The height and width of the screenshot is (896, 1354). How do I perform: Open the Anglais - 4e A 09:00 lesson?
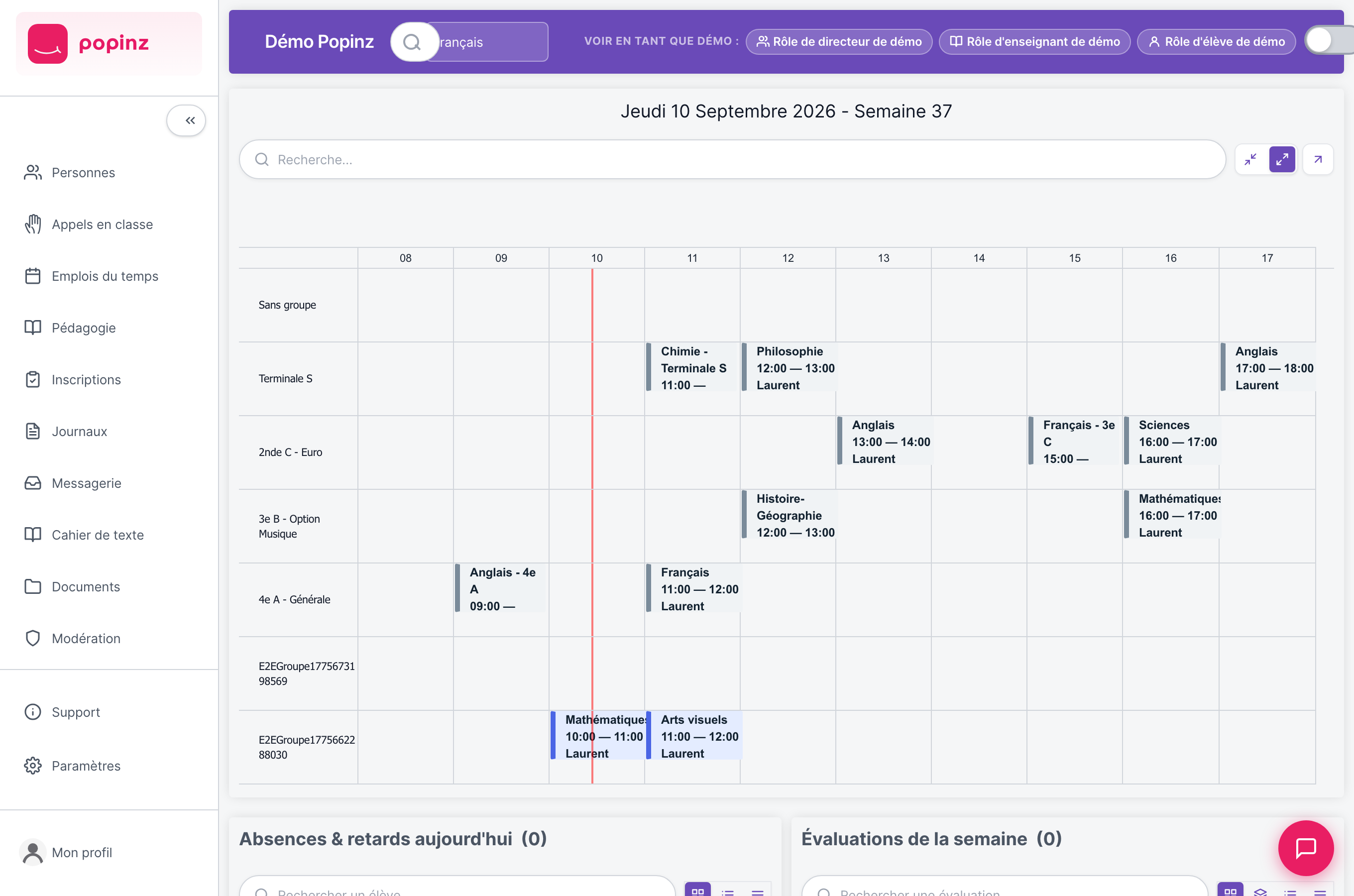coord(500,588)
